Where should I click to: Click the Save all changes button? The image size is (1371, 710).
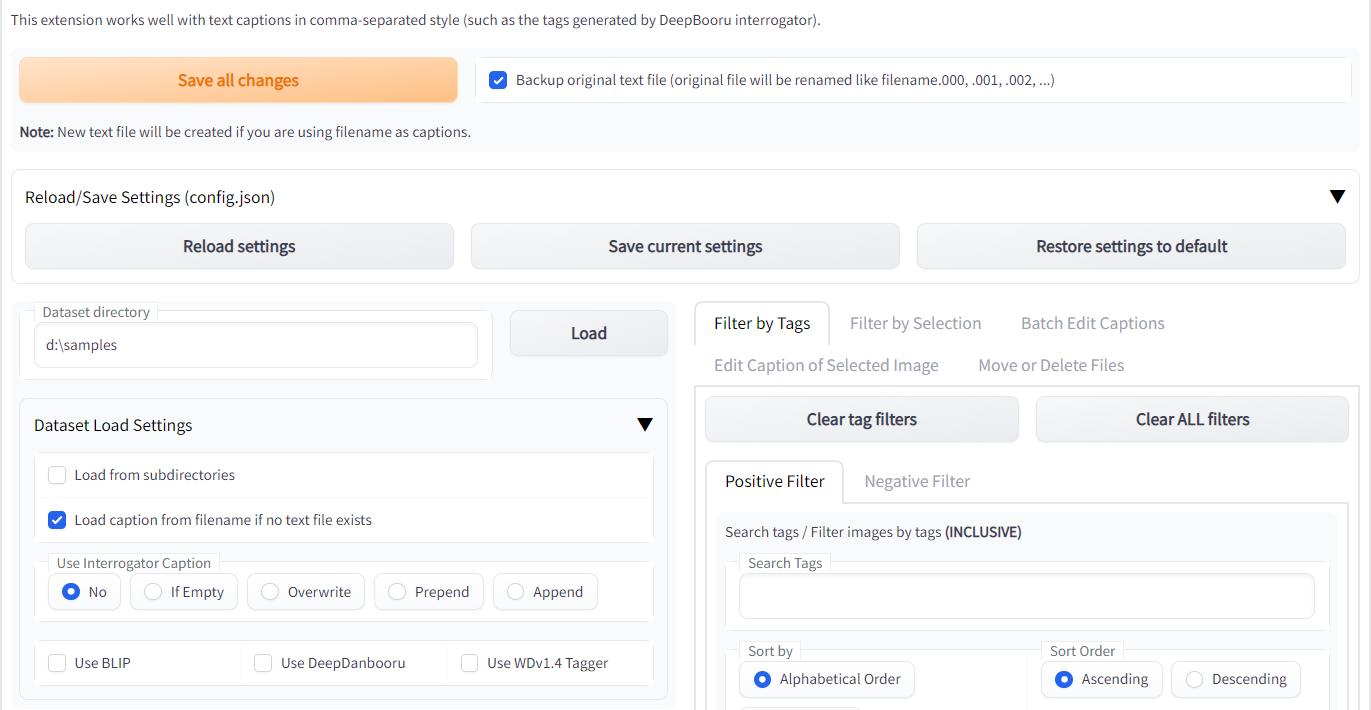click(x=238, y=80)
